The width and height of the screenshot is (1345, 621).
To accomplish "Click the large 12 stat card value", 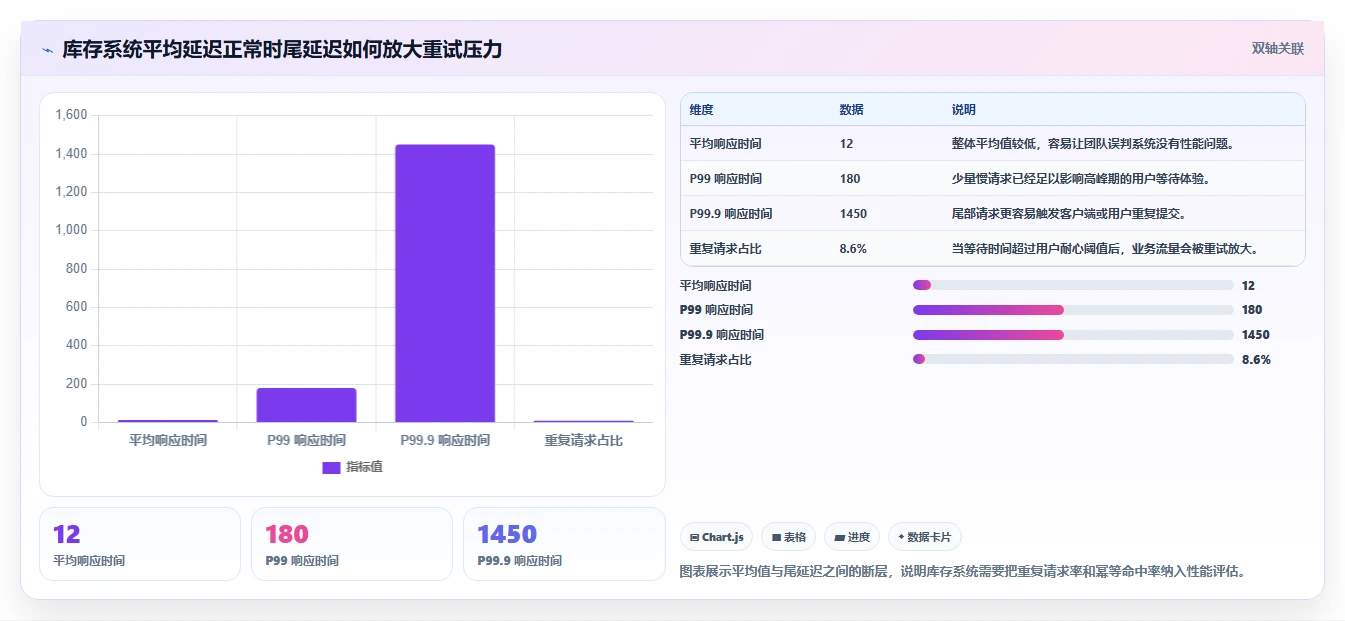I will point(66,534).
